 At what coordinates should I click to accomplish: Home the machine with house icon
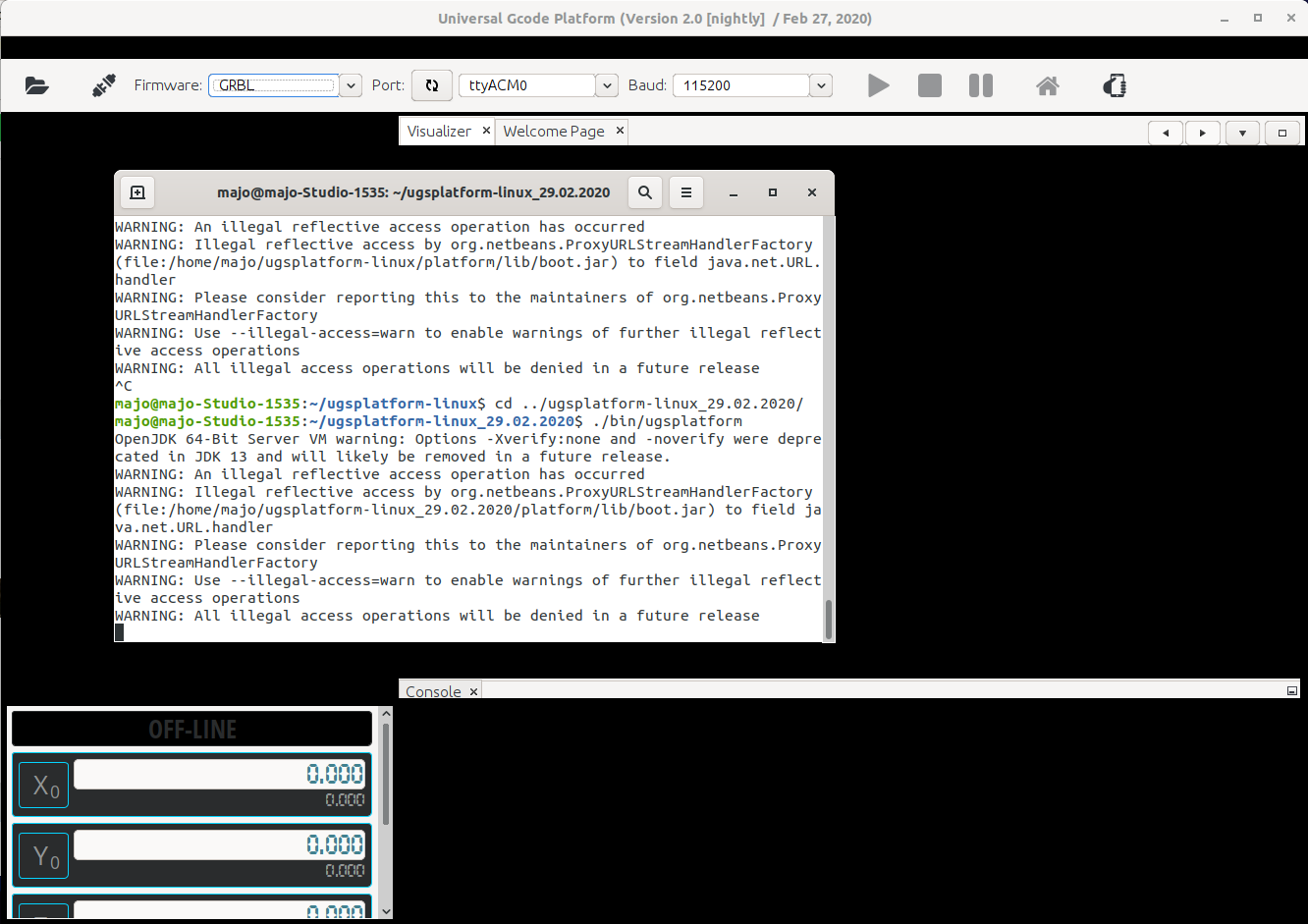click(x=1048, y=85)
